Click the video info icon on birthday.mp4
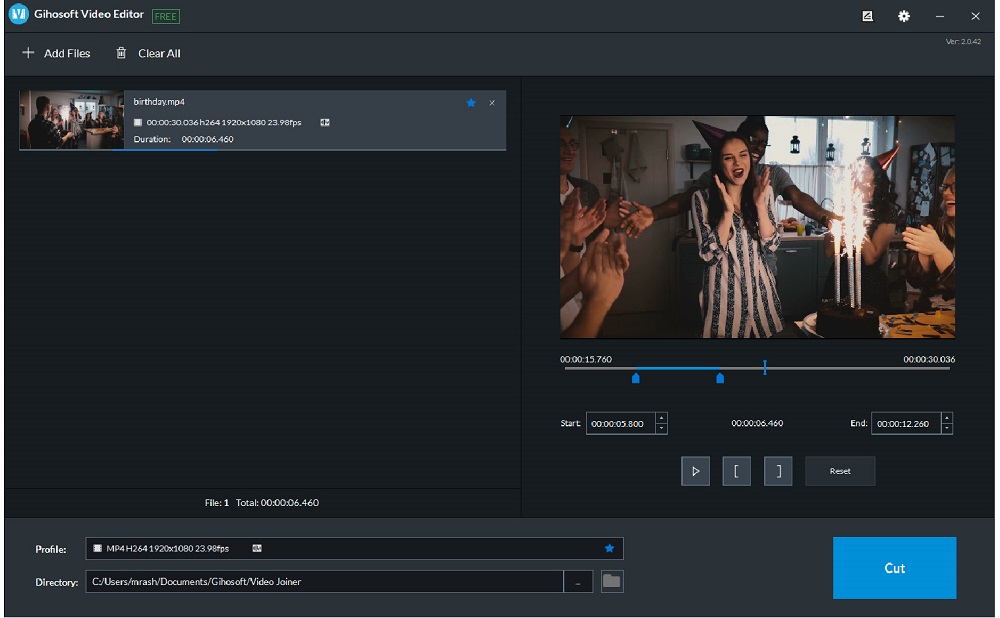This screenshot has height=618, width=1000. [x=323, y=122]
